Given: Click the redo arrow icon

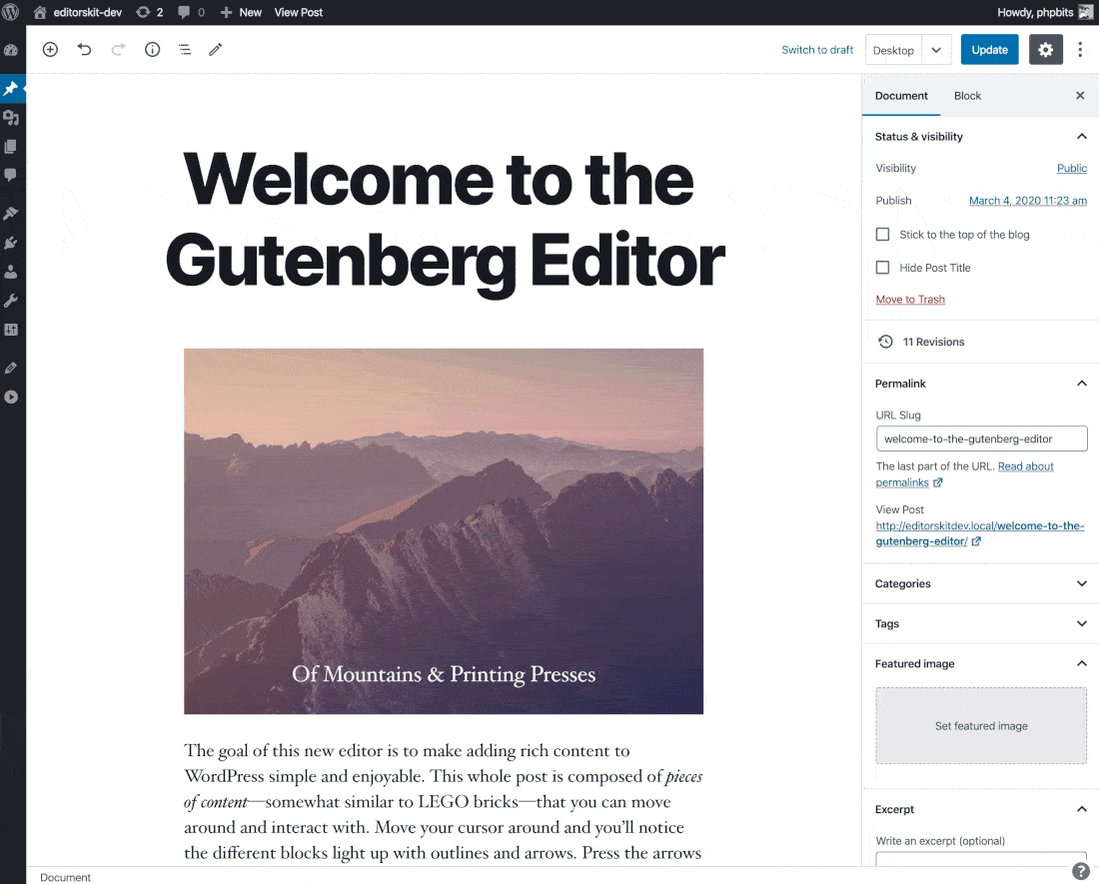Looking at the screenshot, I should (118, 49).
